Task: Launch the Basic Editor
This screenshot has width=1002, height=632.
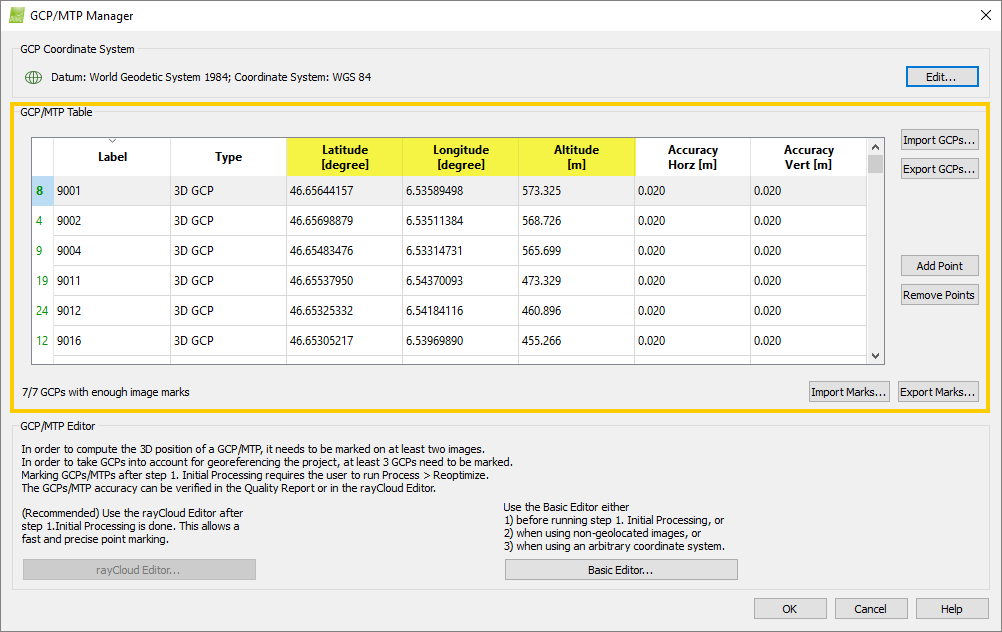Action: (620, 570)
